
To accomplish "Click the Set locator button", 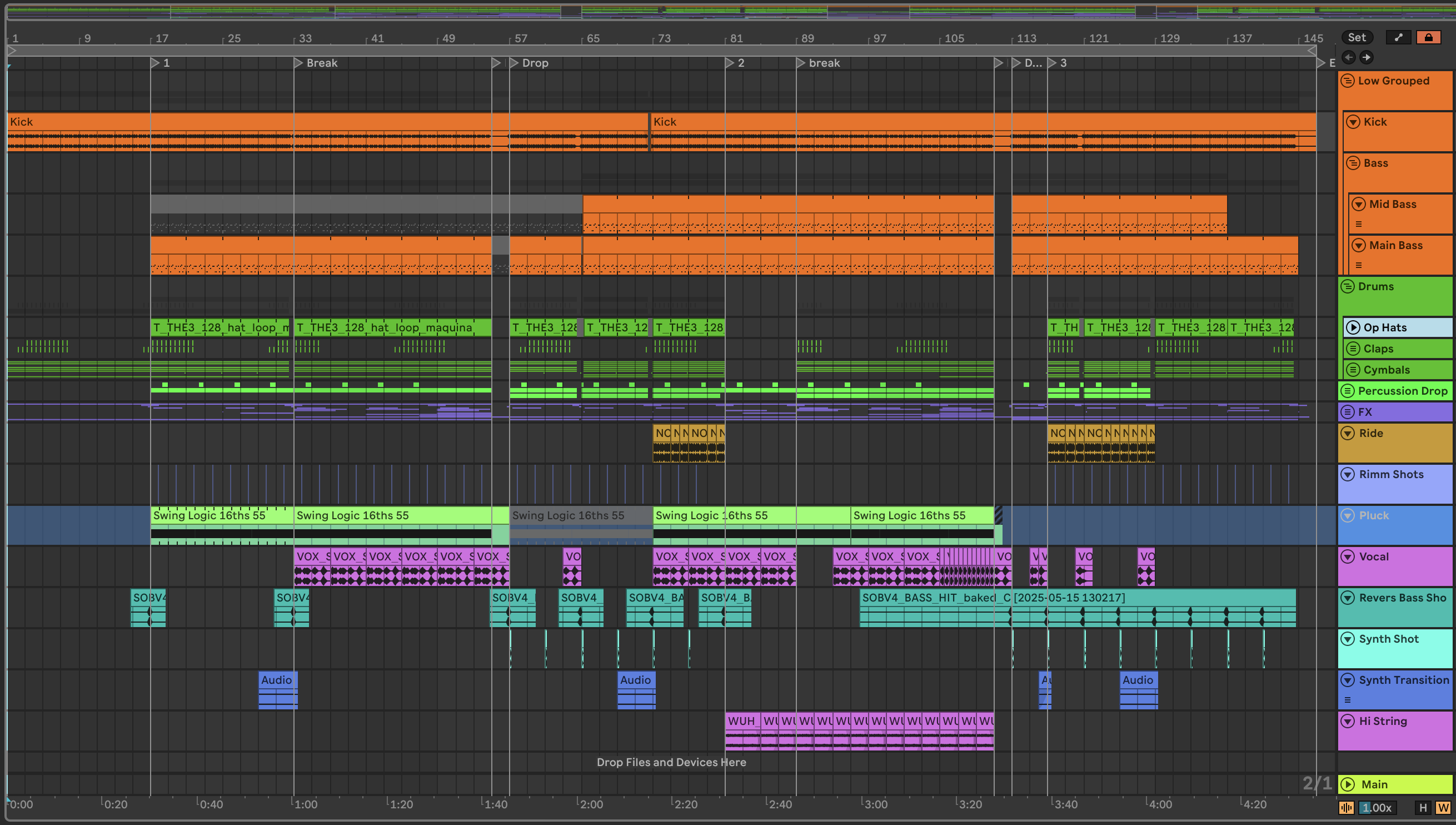I will click(1357, 37).
